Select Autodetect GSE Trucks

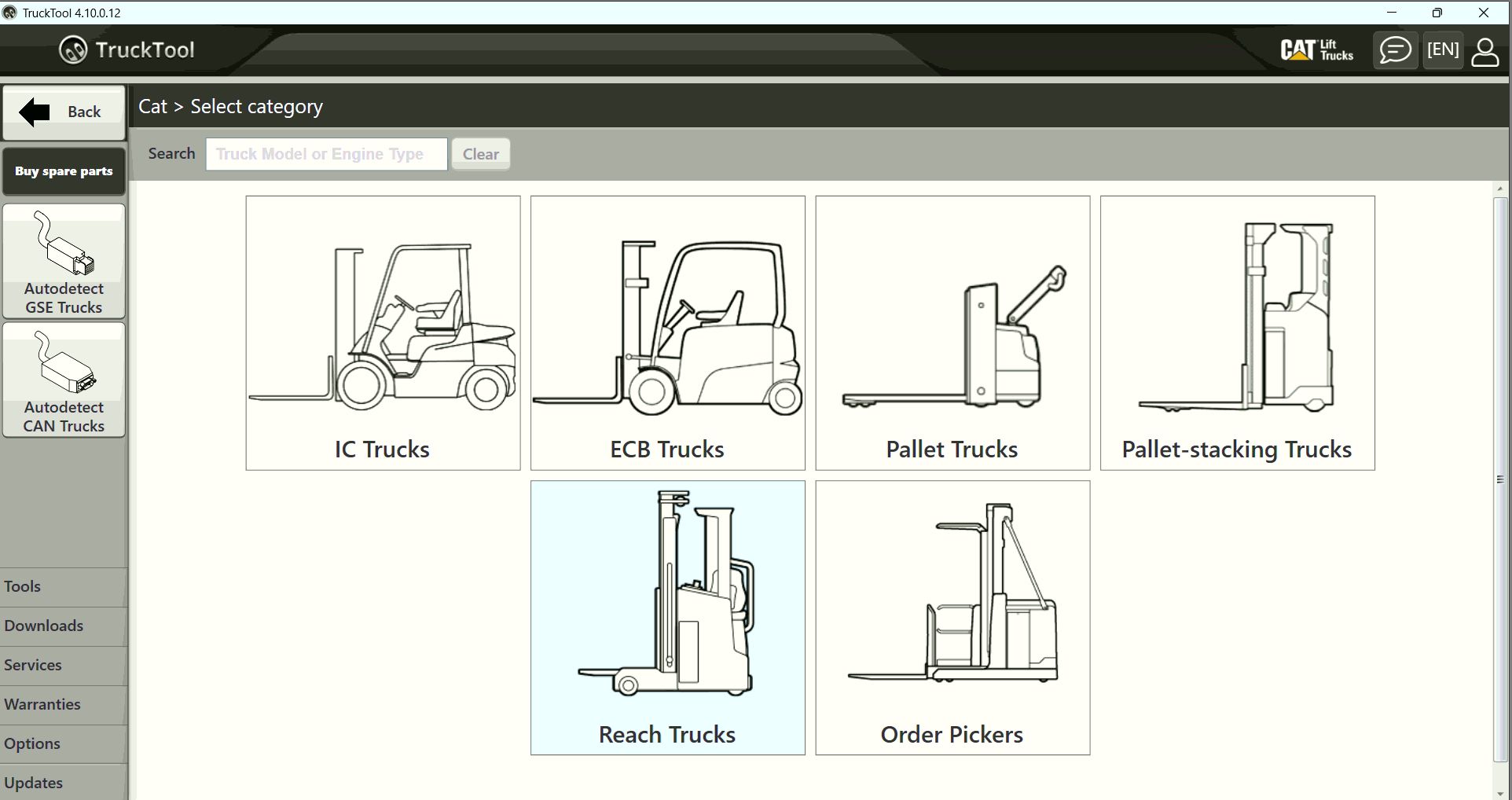(x=63, y=259)
